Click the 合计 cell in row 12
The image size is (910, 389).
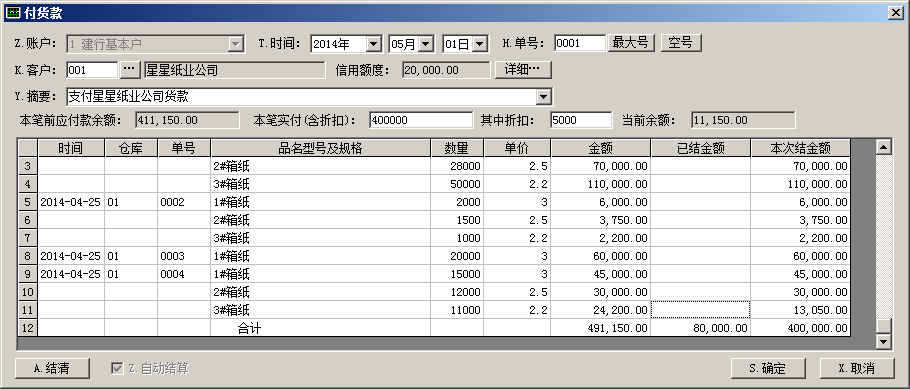pos(320,328)
